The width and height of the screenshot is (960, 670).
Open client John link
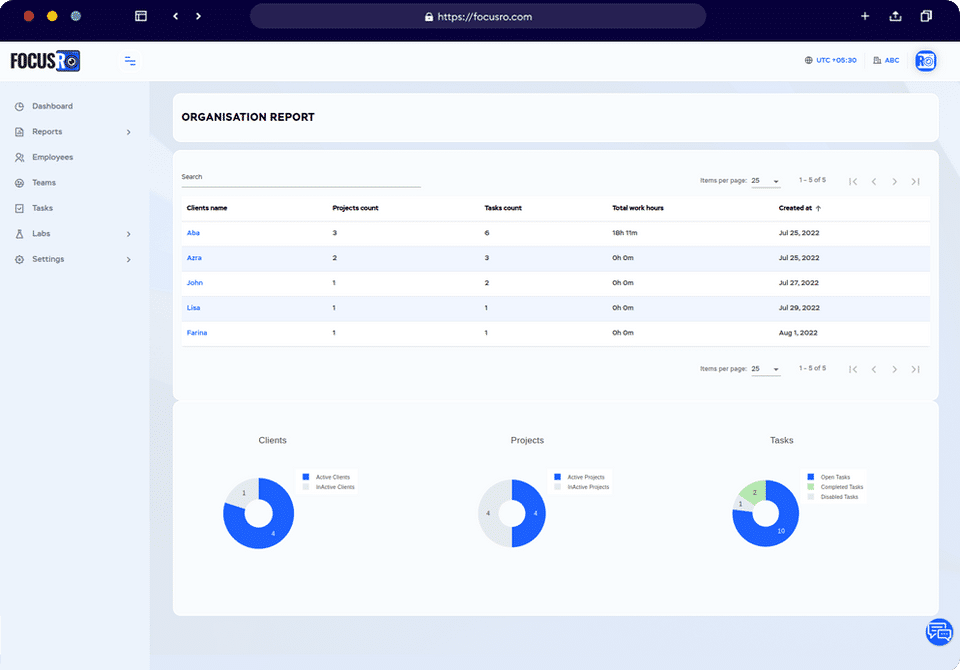[x=195, y=283]
